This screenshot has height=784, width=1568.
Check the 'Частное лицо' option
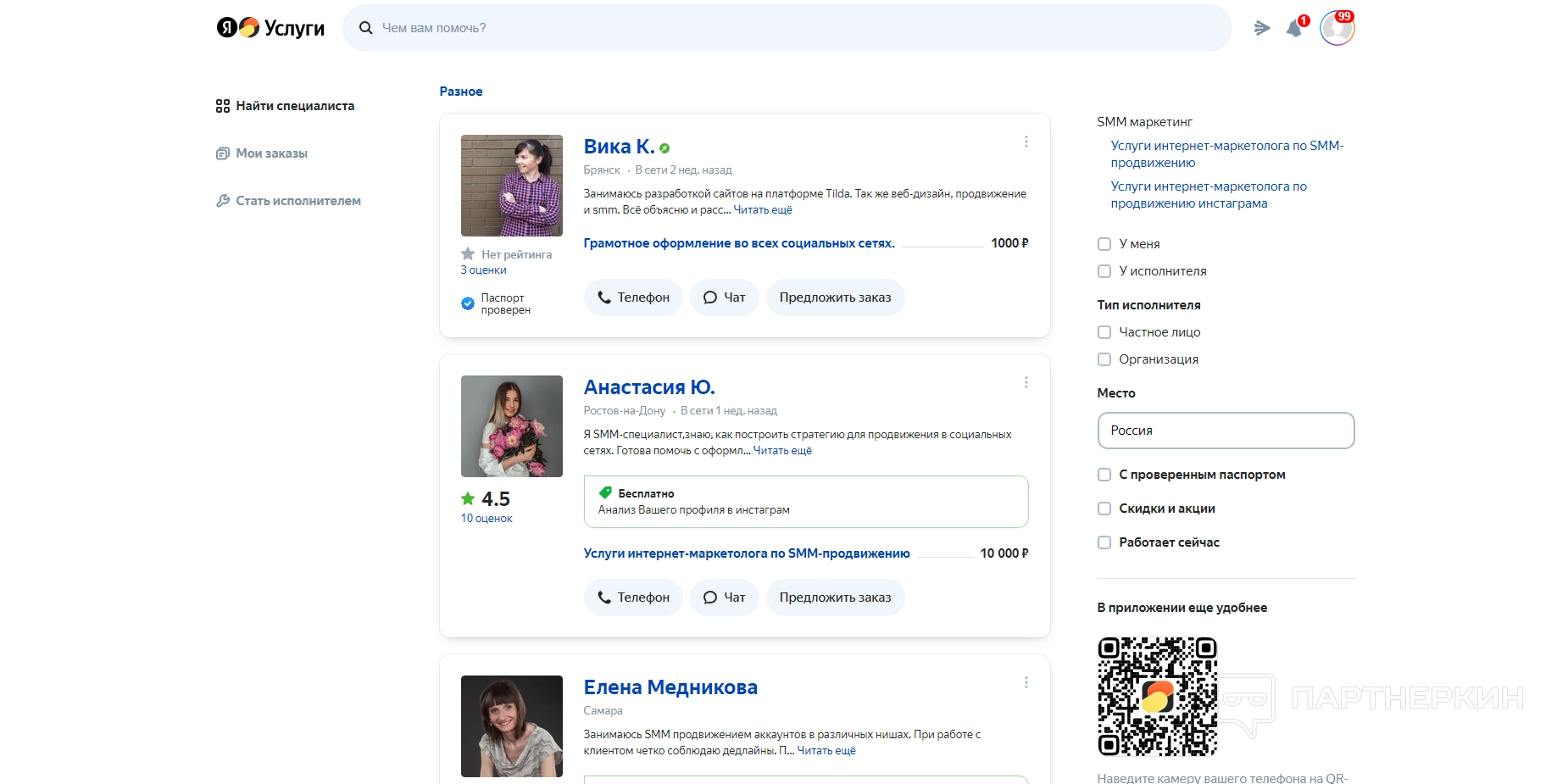point(1104,332)
